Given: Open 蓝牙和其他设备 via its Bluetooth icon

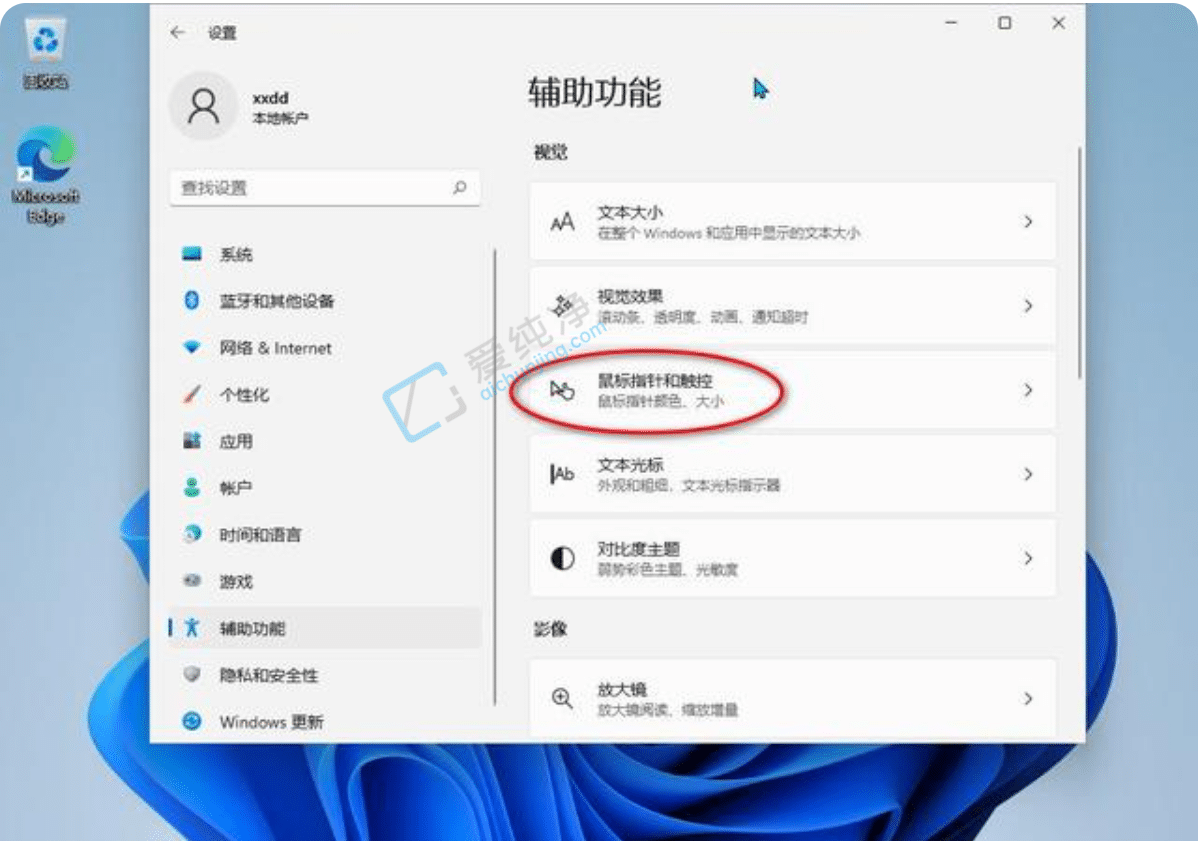Looking at the screenshot, I should click(x=192, y=301).
